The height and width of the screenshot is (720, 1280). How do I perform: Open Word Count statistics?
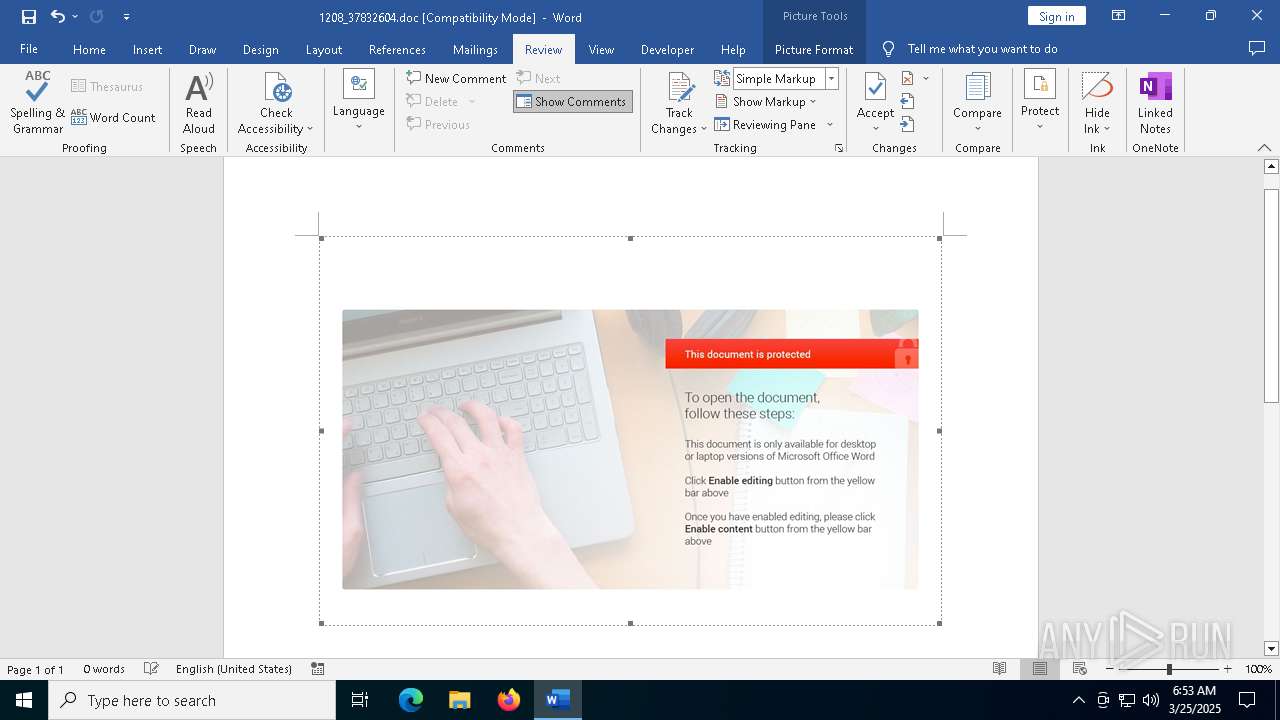click(113, 117)
